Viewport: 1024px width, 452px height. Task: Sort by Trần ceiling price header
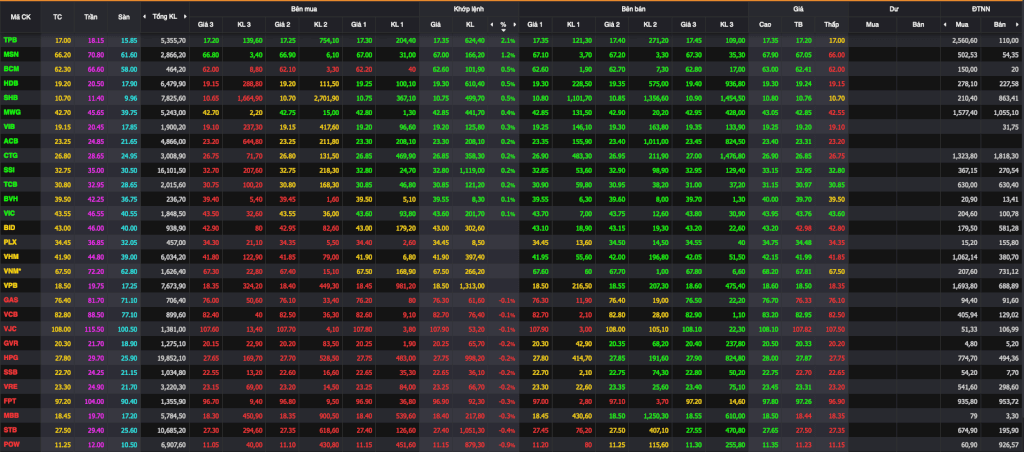pyautogui.click(x=91, y=16)
